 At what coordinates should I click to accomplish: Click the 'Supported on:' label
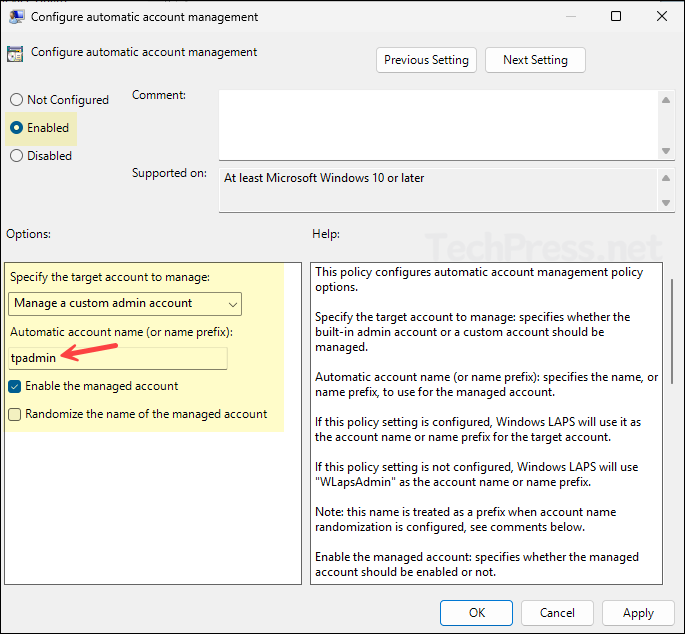click(x=170, y=173)
